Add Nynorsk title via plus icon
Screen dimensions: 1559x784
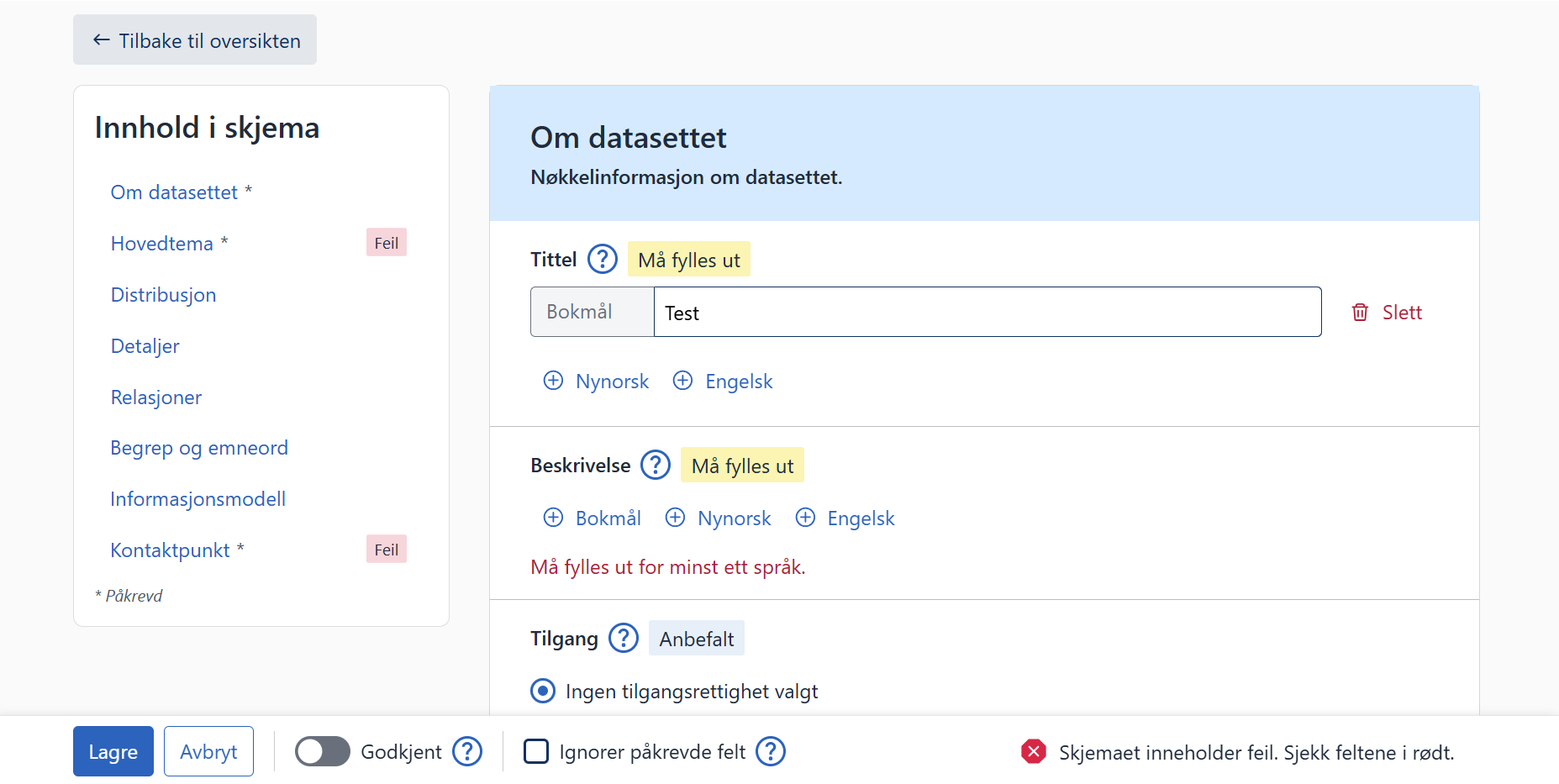(553, 381)
